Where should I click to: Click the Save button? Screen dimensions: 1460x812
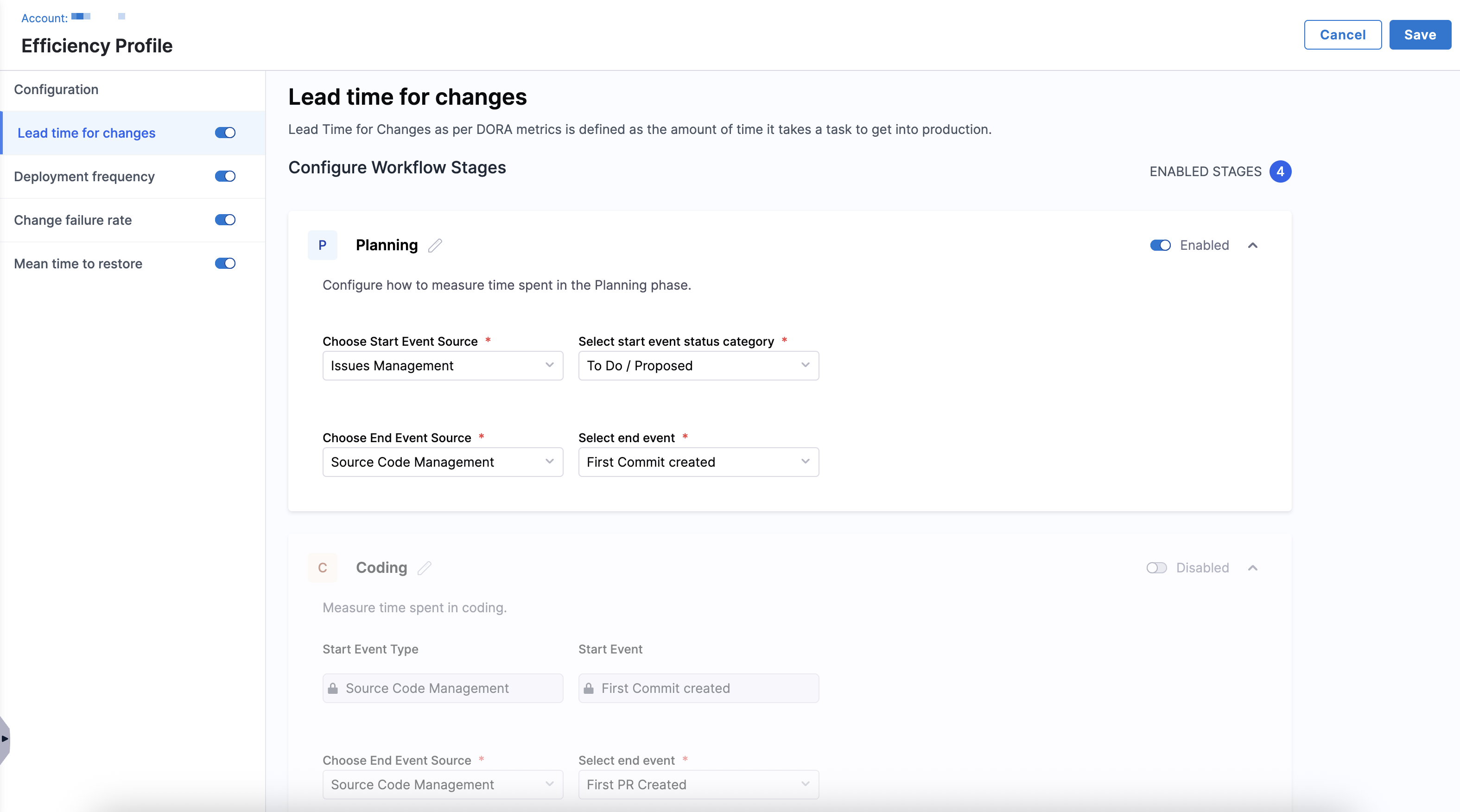click(1419, 35)
